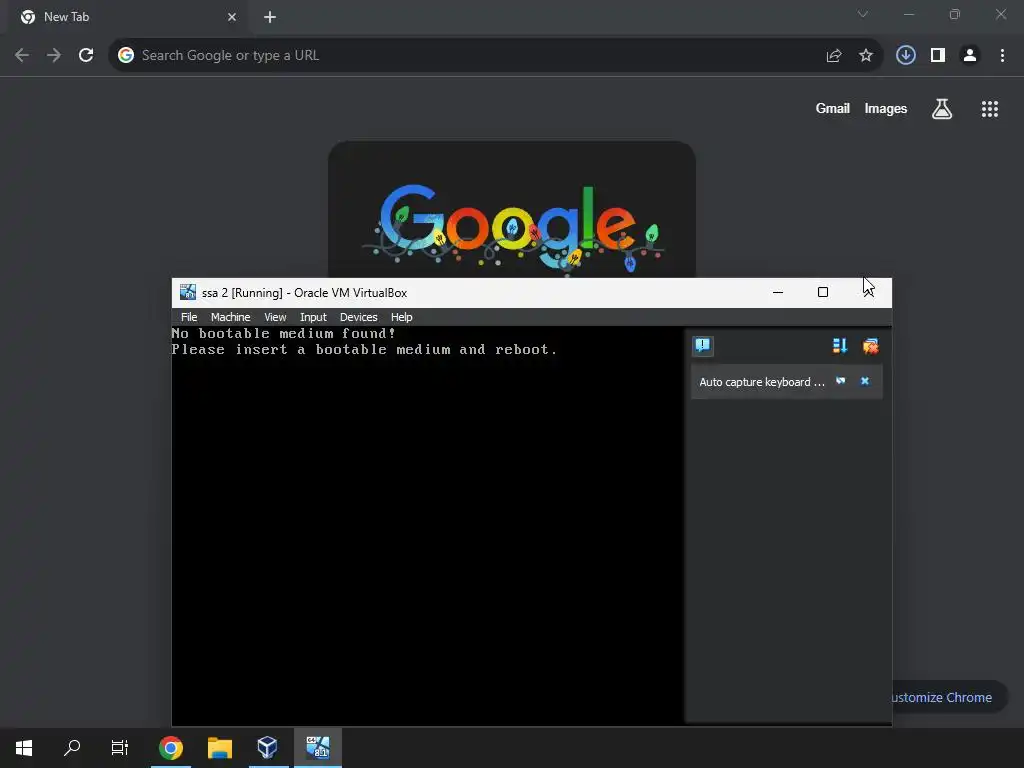The height and width of the screenshot is (768, 1024).
Task: Open the Devices menu in VirtualBox
Action: [x=359, y=317]
